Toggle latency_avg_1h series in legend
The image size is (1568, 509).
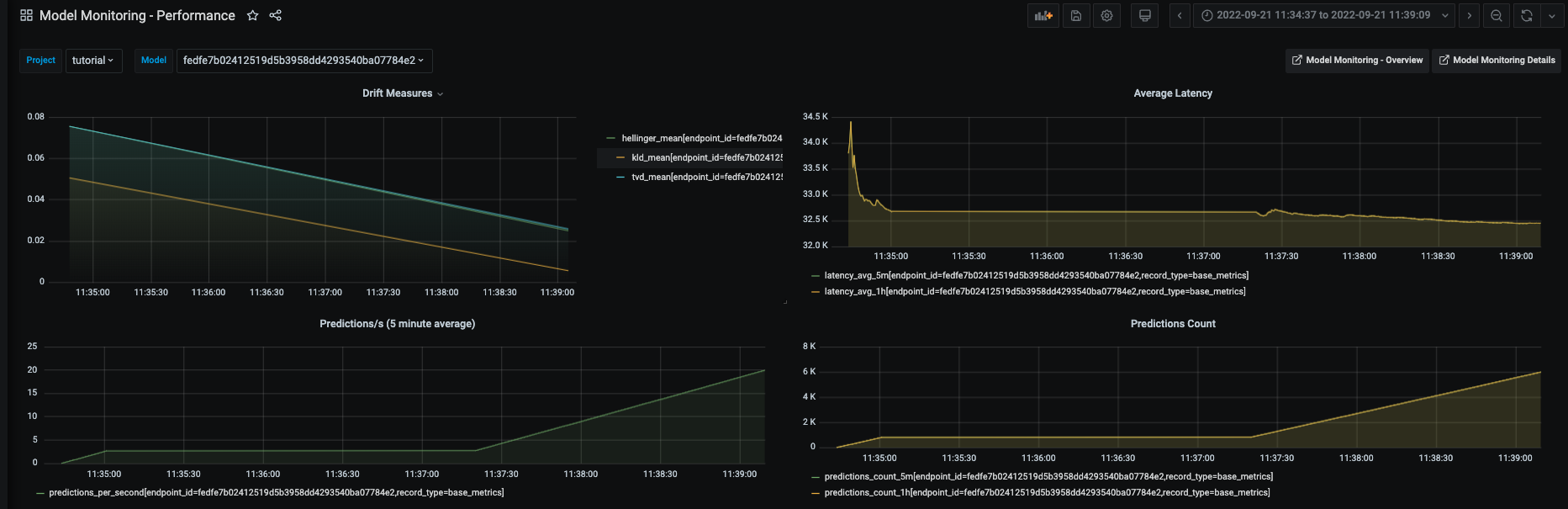(1034, 291)
